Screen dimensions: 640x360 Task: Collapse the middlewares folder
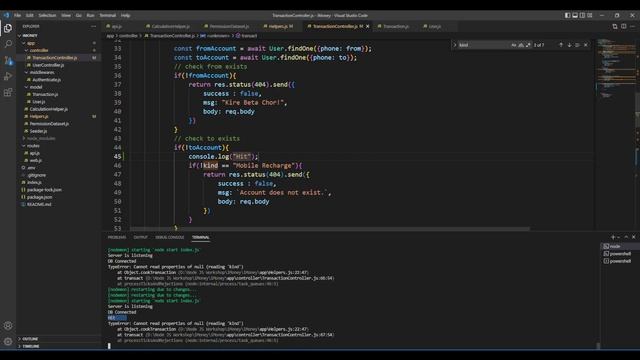[42, 72]
